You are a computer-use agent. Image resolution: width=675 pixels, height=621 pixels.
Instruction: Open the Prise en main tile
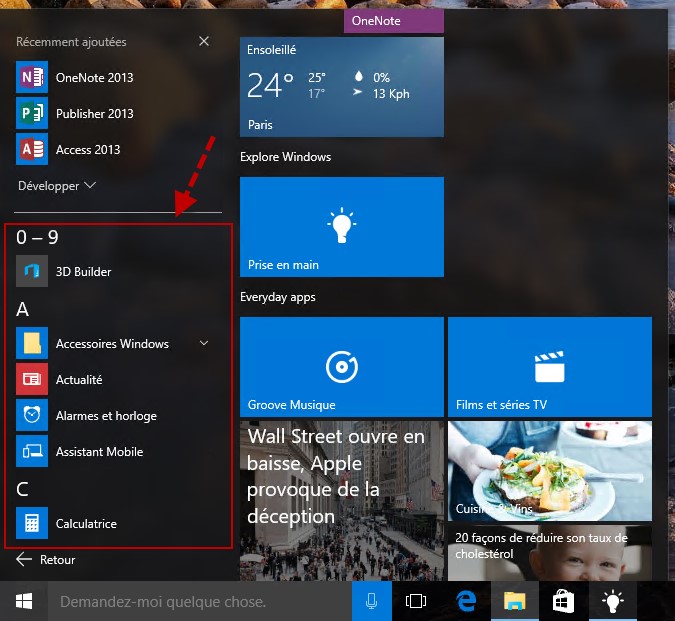(342, 227)
